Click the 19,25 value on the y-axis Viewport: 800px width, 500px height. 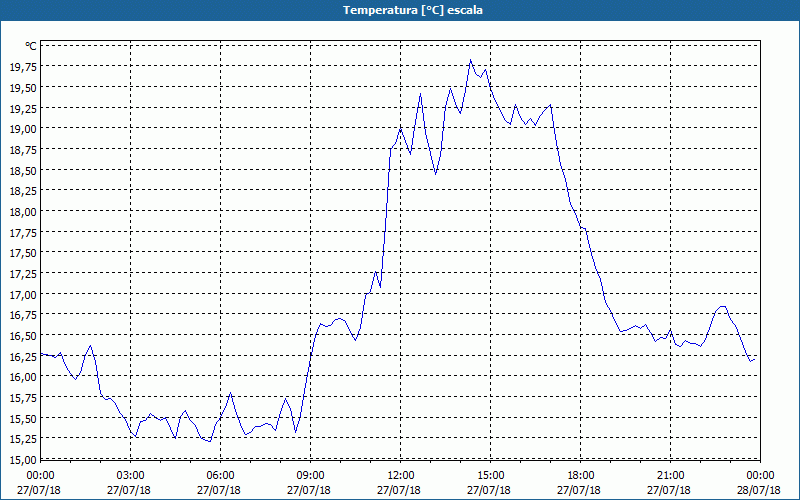23,108
